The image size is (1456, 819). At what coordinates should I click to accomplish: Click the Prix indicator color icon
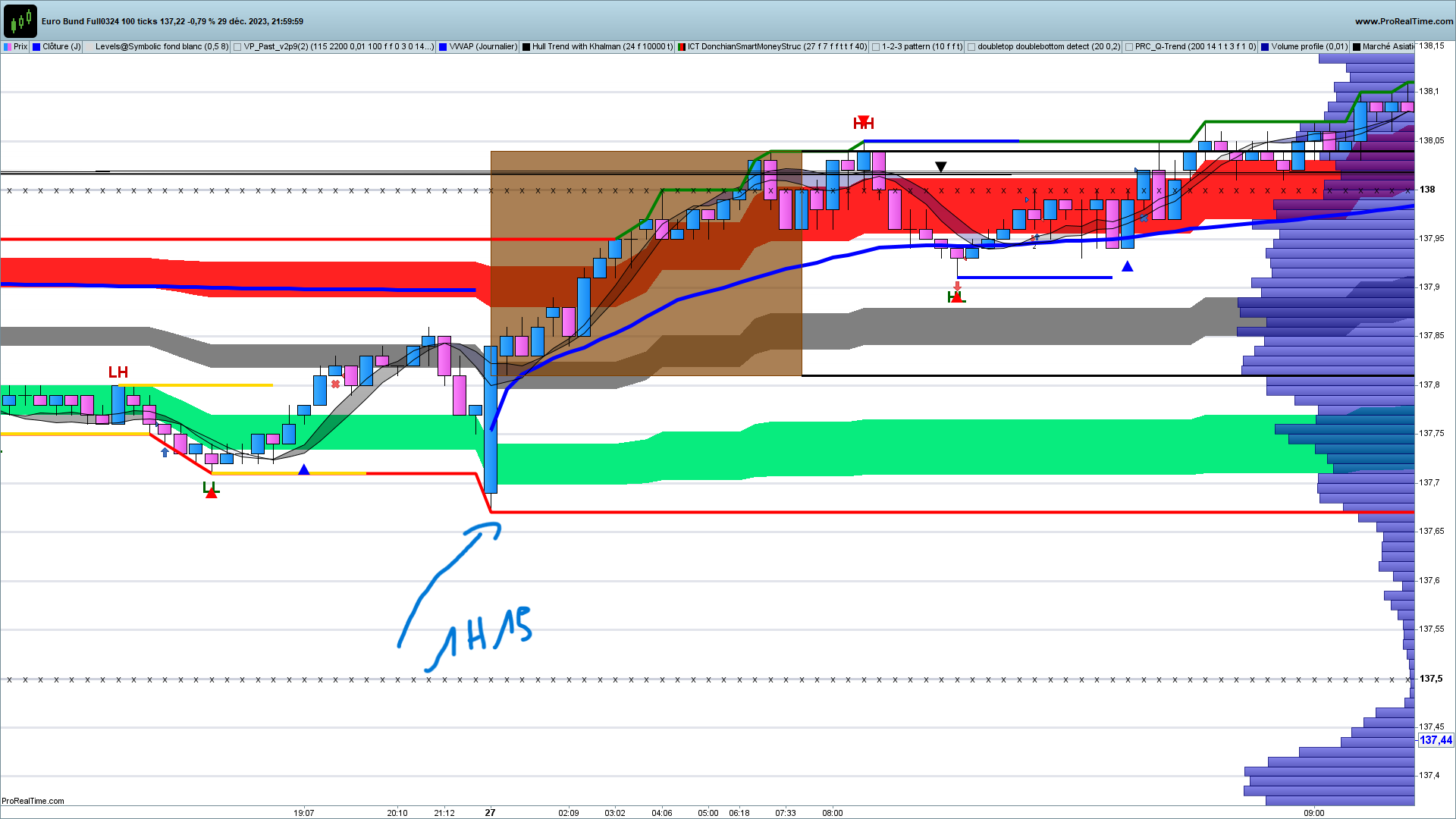[x=8, y=47]
